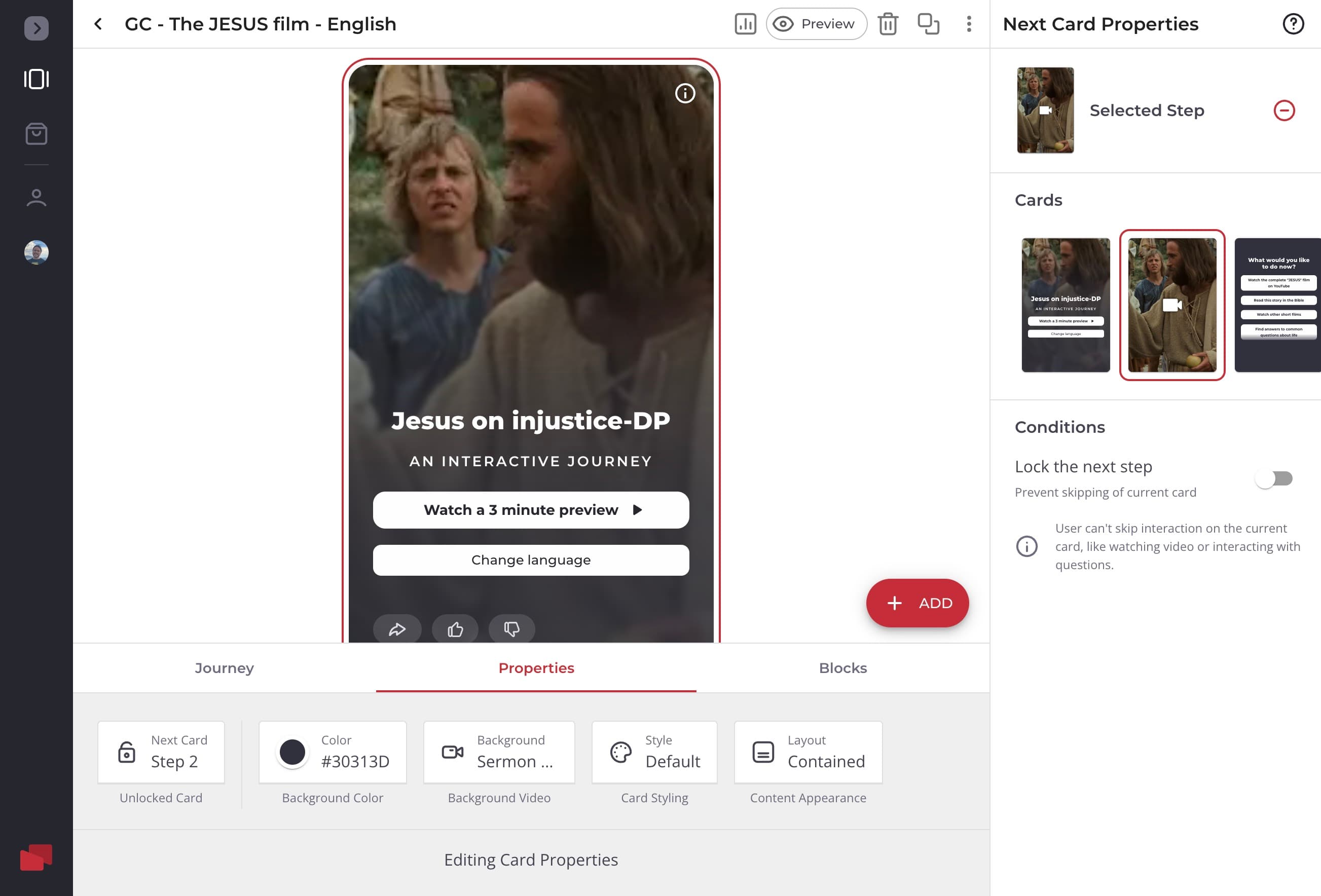This screenshot has height=896, width=1321.
Task: Click the user avatar photo in sidebar
Action: tap(36, 252)
